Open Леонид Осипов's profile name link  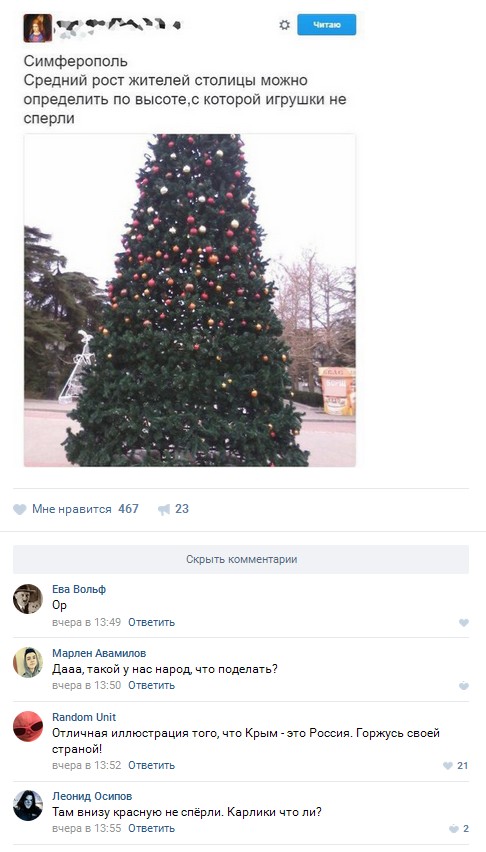[92, 796]
